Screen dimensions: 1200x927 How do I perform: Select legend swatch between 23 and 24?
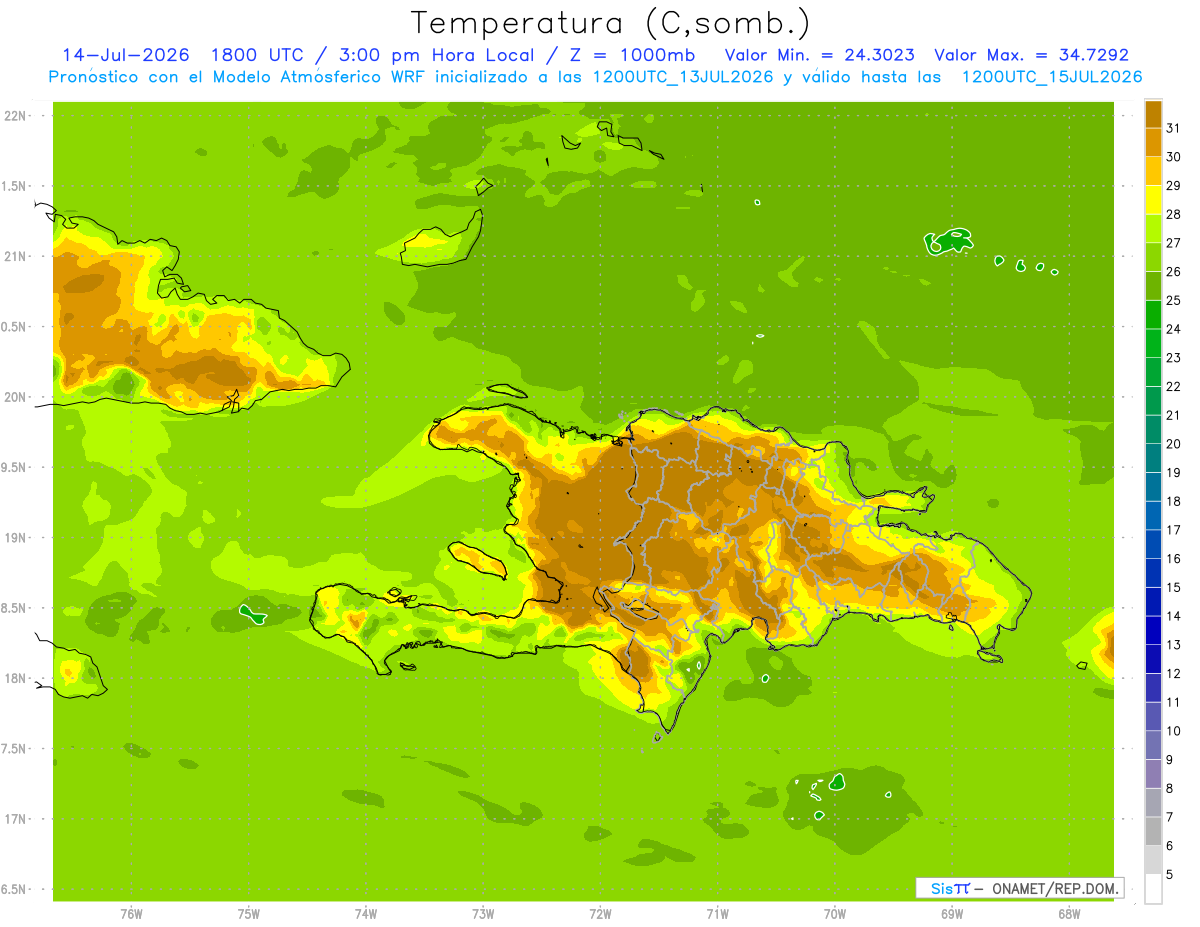(x=1153, y=343)
